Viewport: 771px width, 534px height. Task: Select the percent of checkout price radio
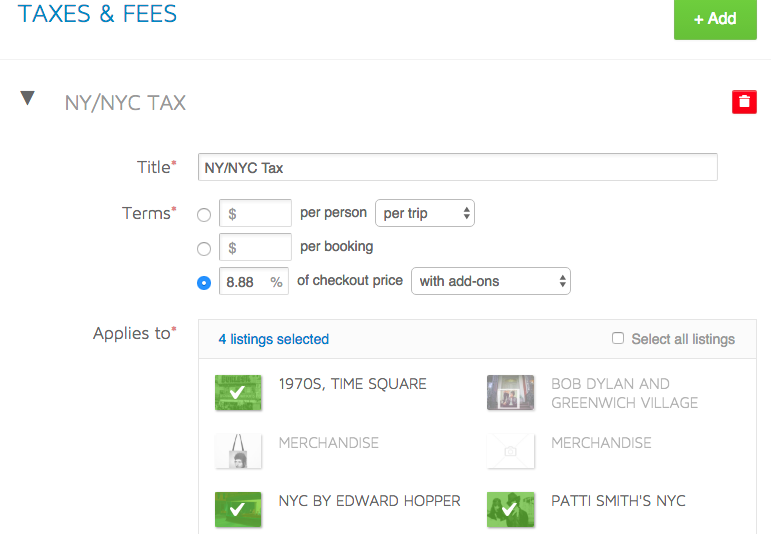[204, 283]
